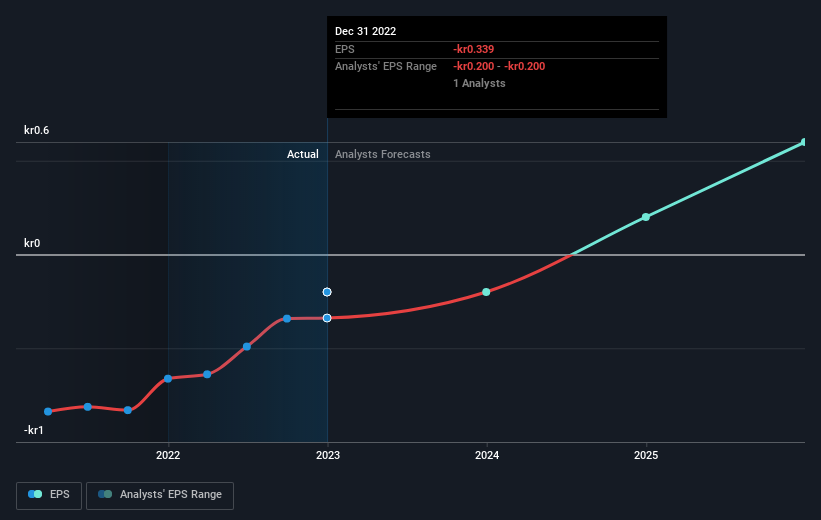Click the Analysts Forecasts section label
Screen dimensions: 821x520
[383, 154]
